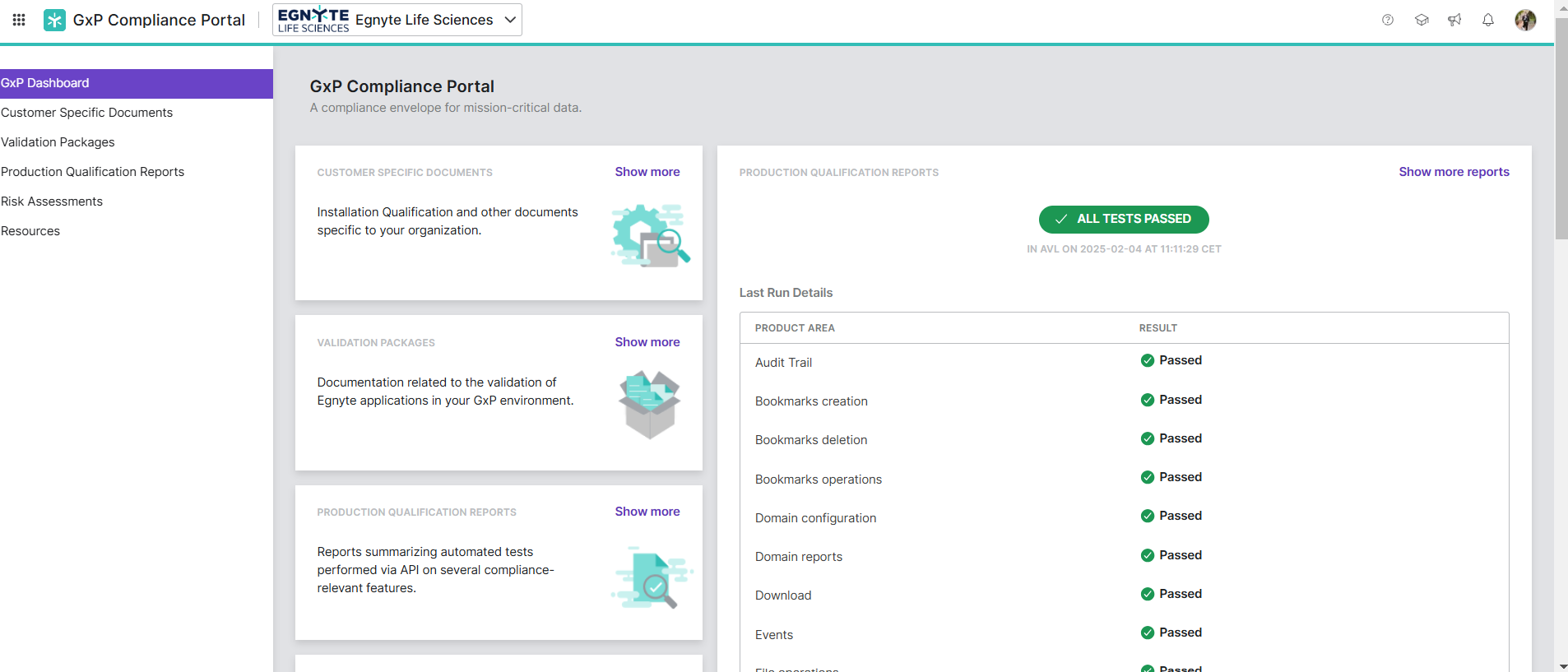Click the IN AVL run timestamp text
This screenshot has height=672, width=1568.
click(1124, 249)
